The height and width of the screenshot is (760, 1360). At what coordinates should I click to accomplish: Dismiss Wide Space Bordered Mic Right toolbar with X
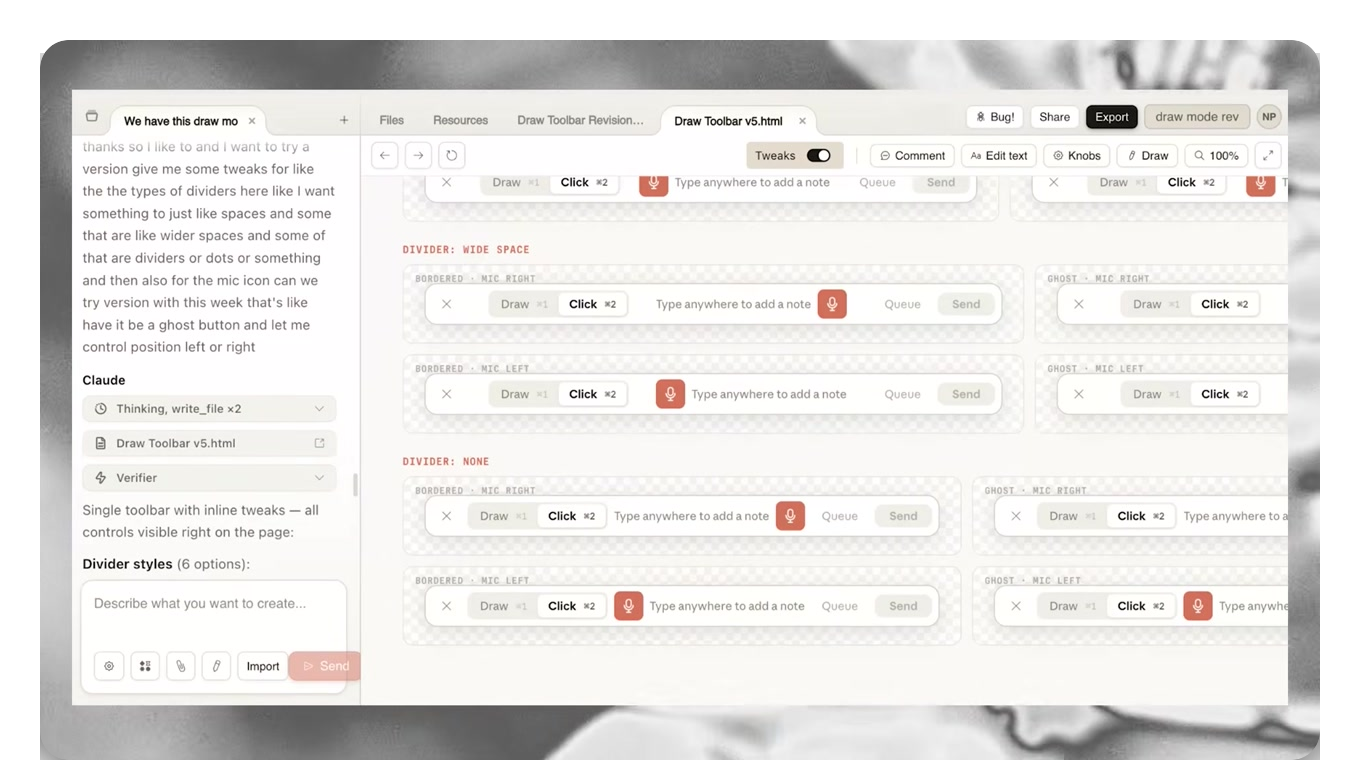pyautogui.click(x=447, y=304)
